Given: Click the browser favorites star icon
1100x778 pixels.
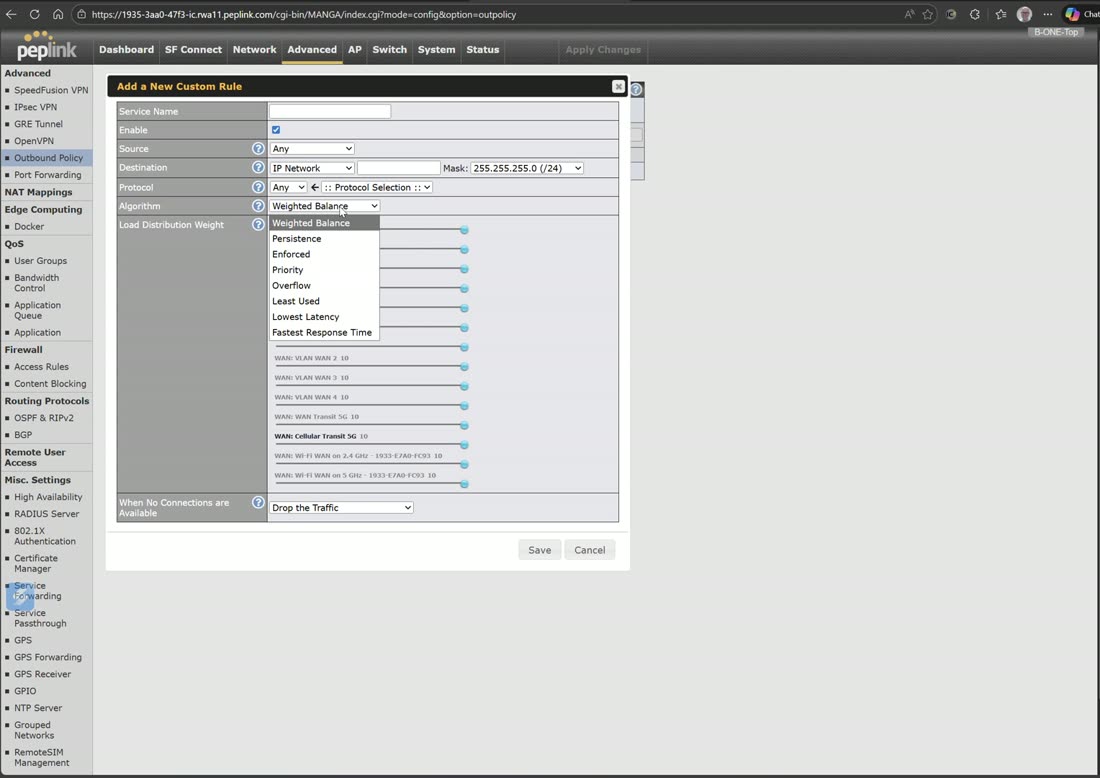Looking at the screenshot, I should [928, 14].
